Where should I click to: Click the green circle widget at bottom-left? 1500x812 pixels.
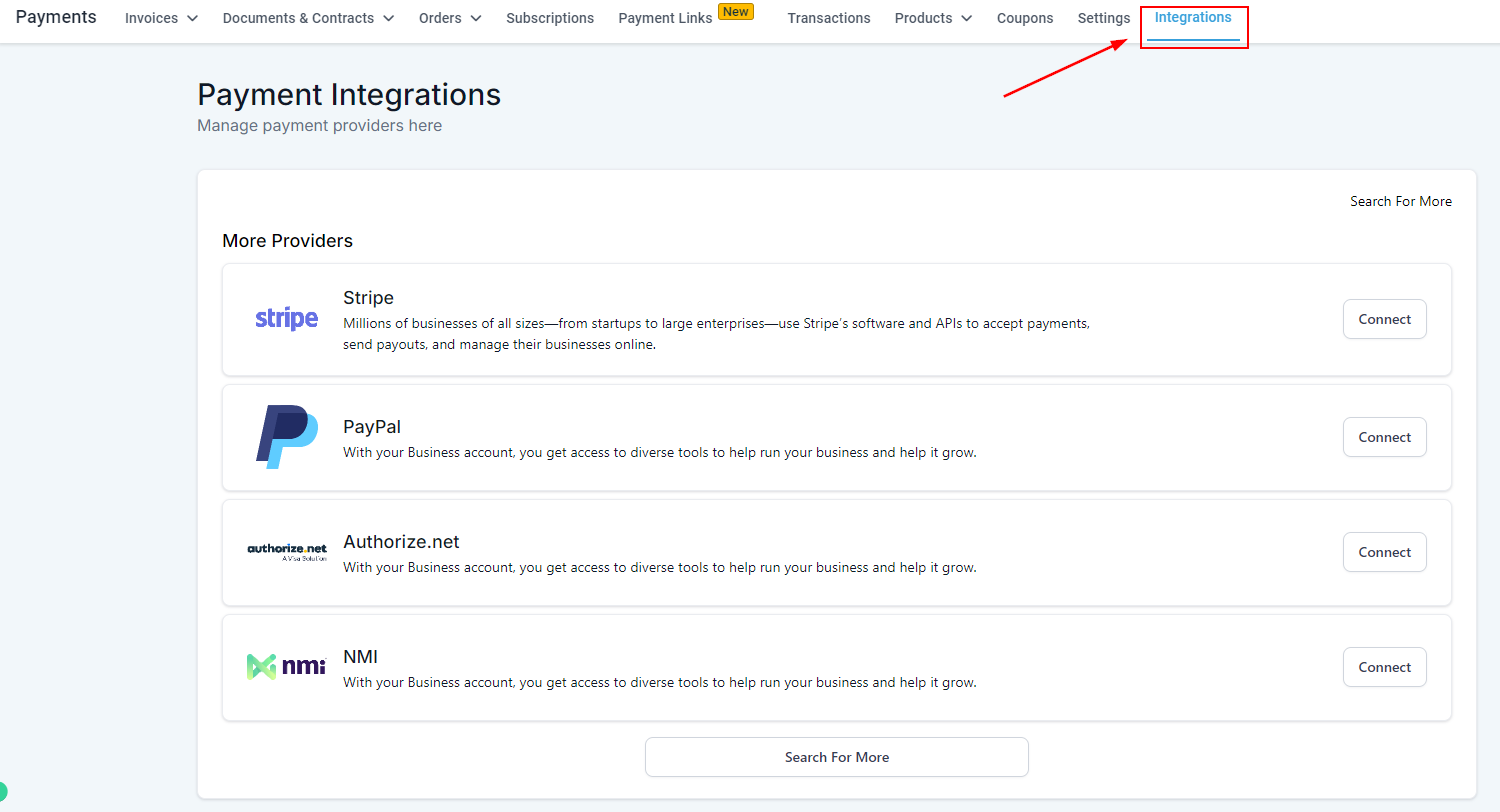3,792
